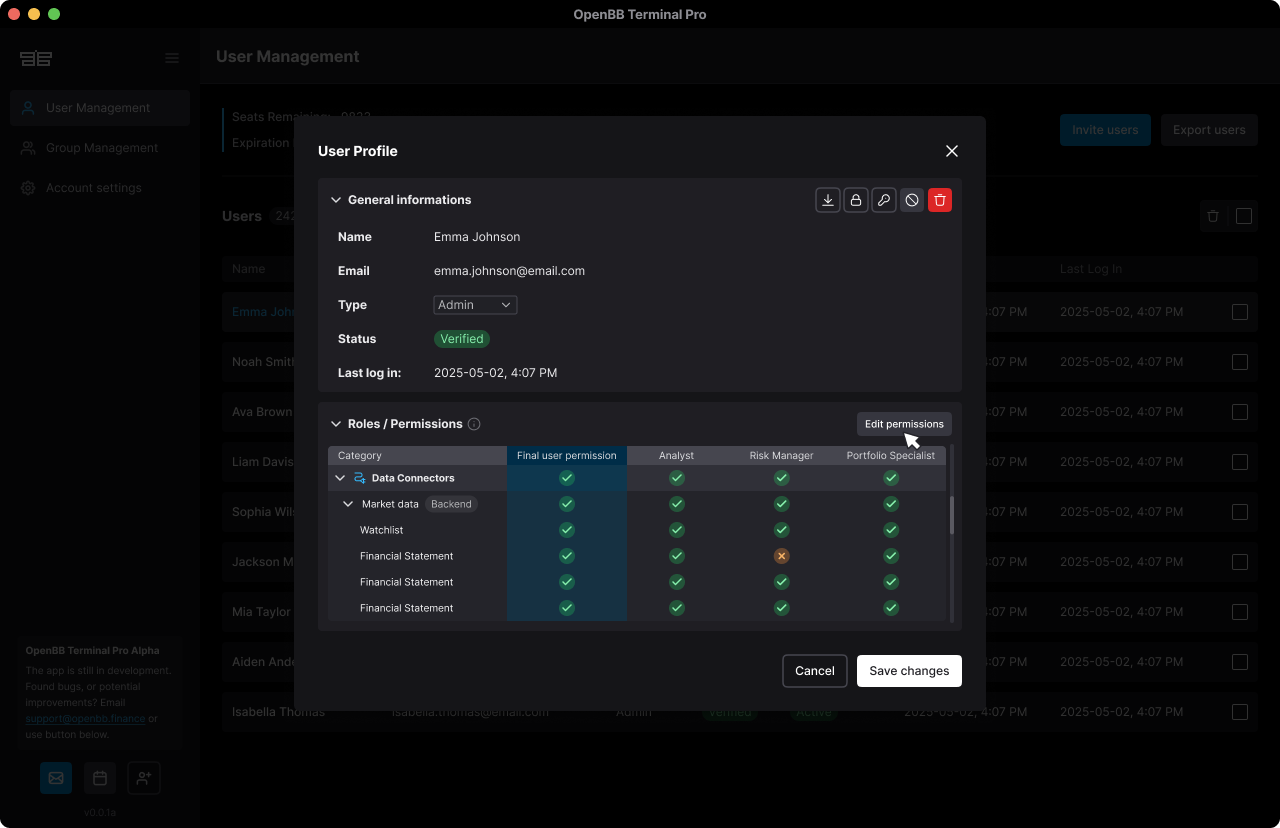This screenshot has height=828, width=1280.
Task: Click the OpenBB logo in the sidebar
Action: tap(36, 58)
